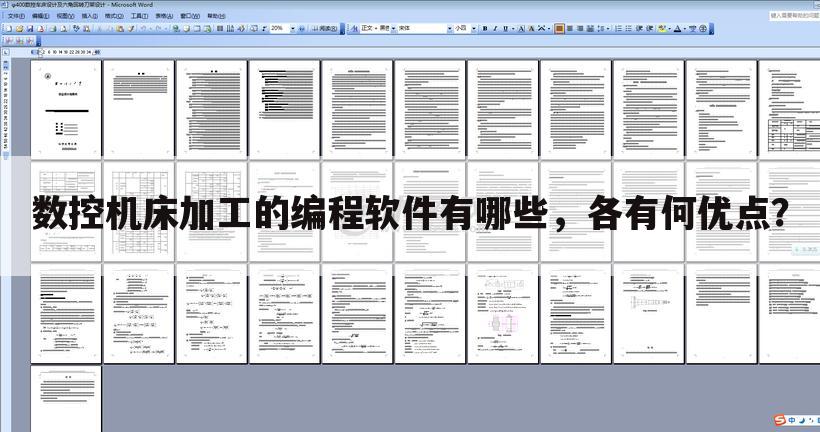Click the Help question mark button
This screenshot has height=432, width=820.
click(302, 29)
